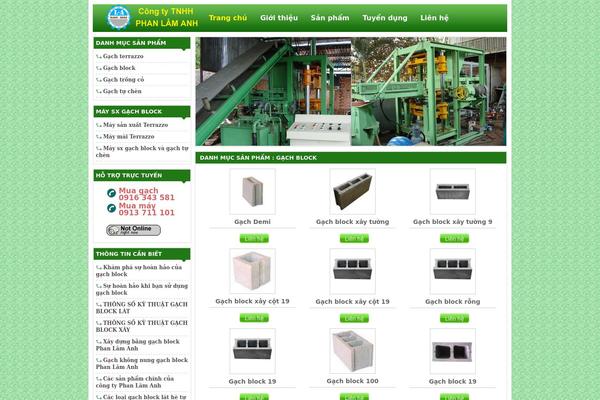
Task: Open the Liên hệ menu item
Action: tap(434, 18)
